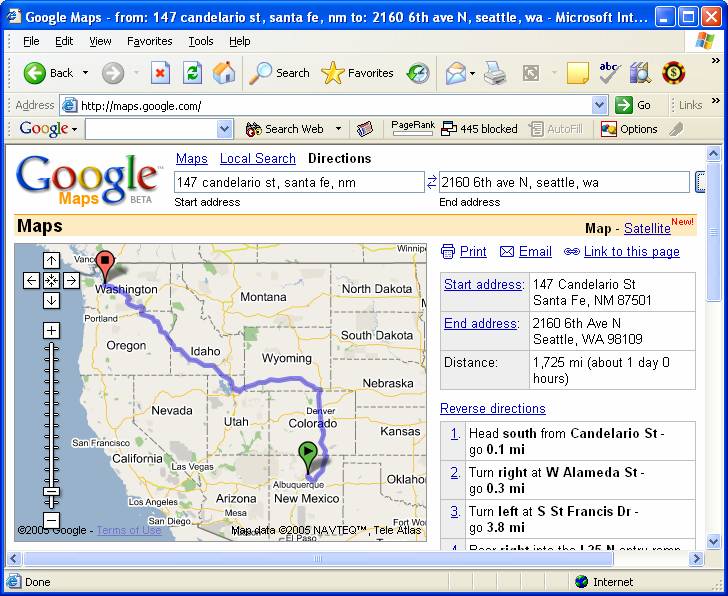Click the Back arrow button

pos(35,73)
